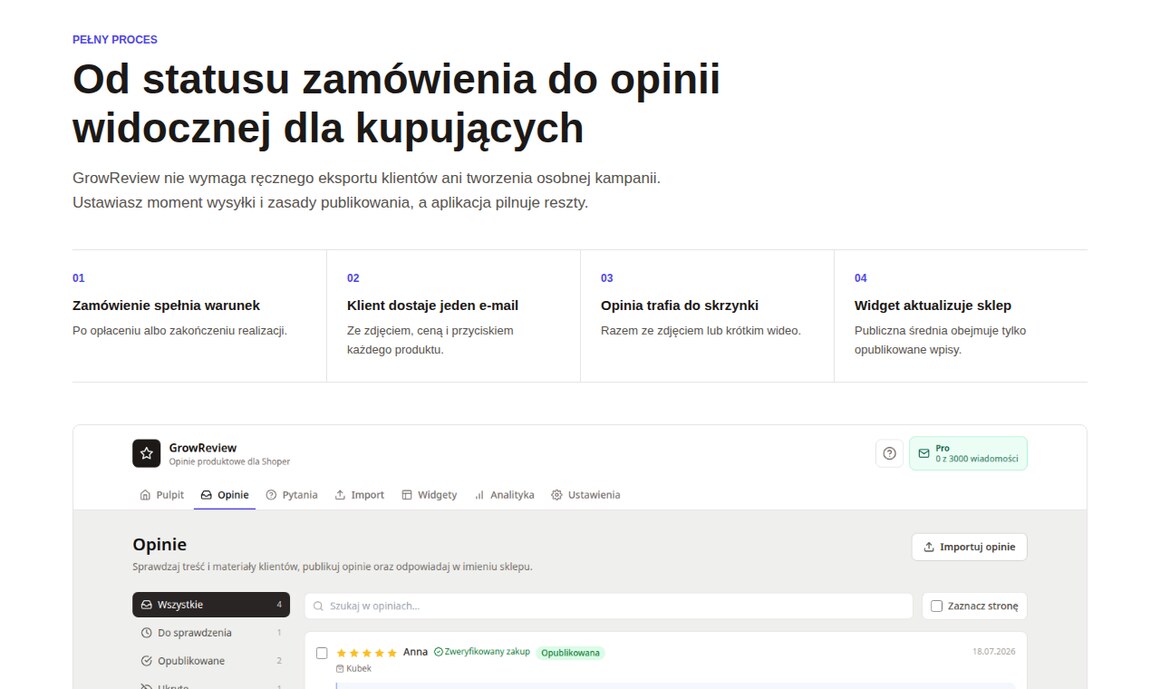Click step heading Klient dostaje jeden e-mail
Image resolution: width=1160 pixels, height=689 pixels.
point(432,306)
